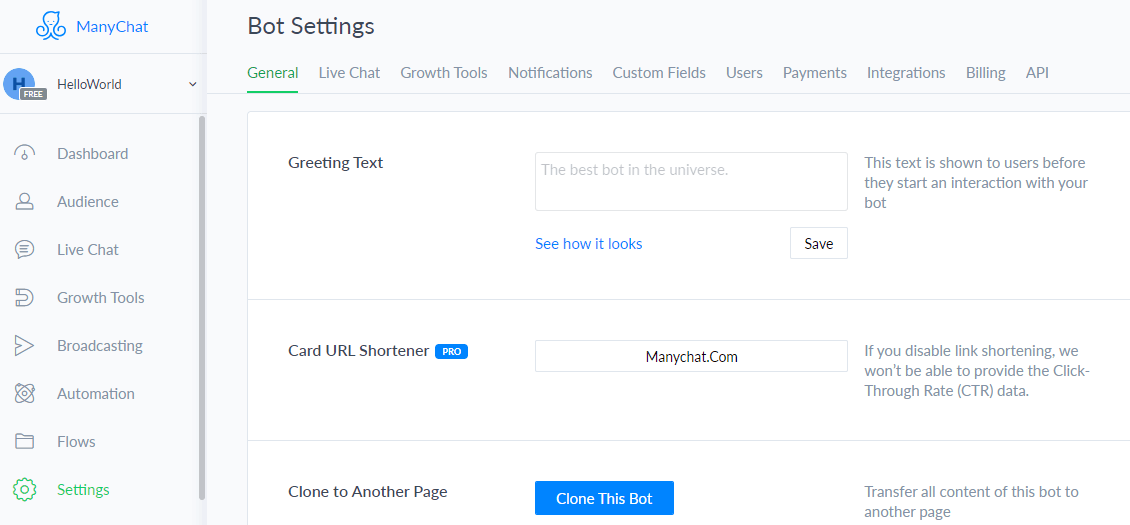Open Flows from the sidebar
Image resolution: width=1130 pixels, height=525 pixels.
pos(76,441)
